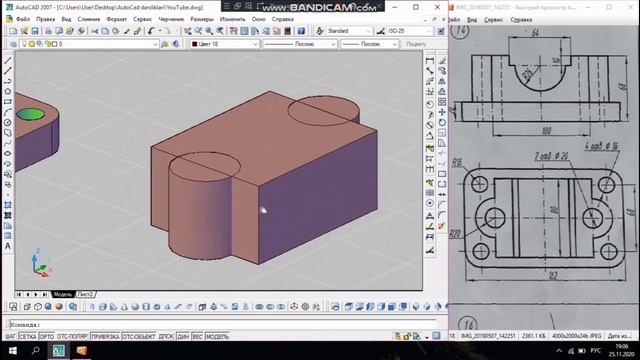Screen dimensions: 640x360
Task: Open the Сервис menu in image viewer window
Action: click(x=493, y=20)
